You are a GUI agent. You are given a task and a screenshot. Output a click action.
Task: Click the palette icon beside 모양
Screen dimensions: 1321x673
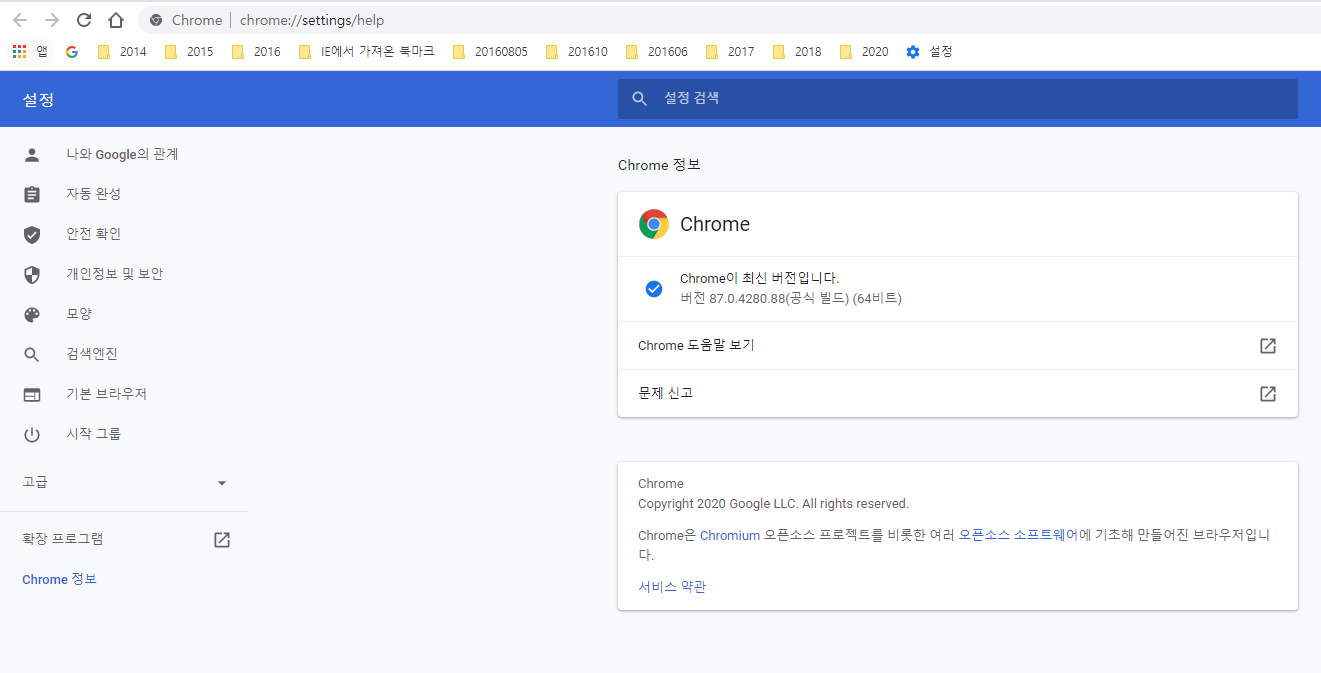pyautogui.click(x=32, y=315)
